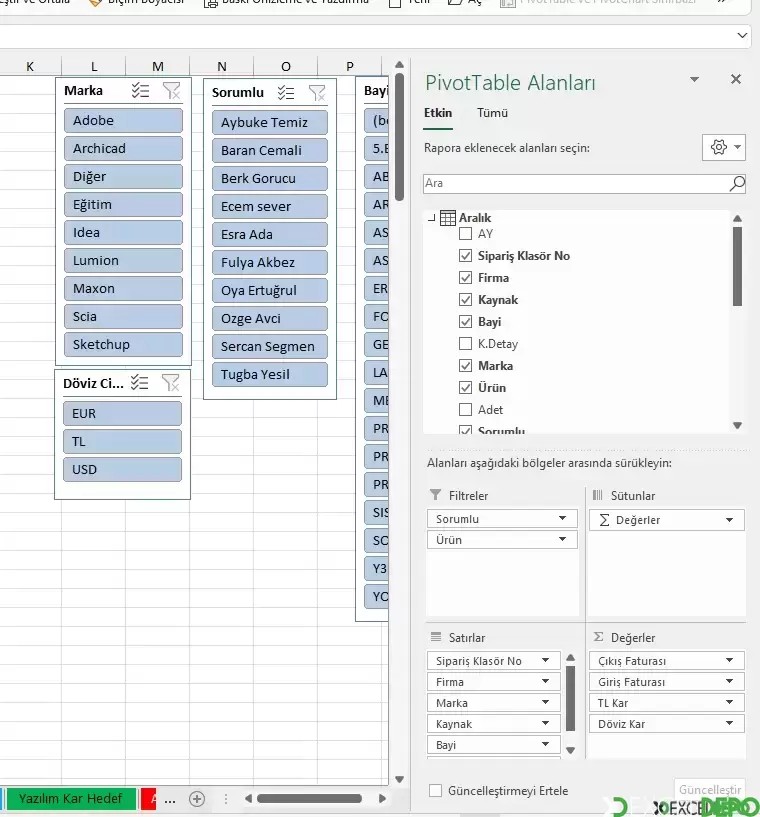
Task: Open Değerler column field dropdown
Action: tap(729, 520)
